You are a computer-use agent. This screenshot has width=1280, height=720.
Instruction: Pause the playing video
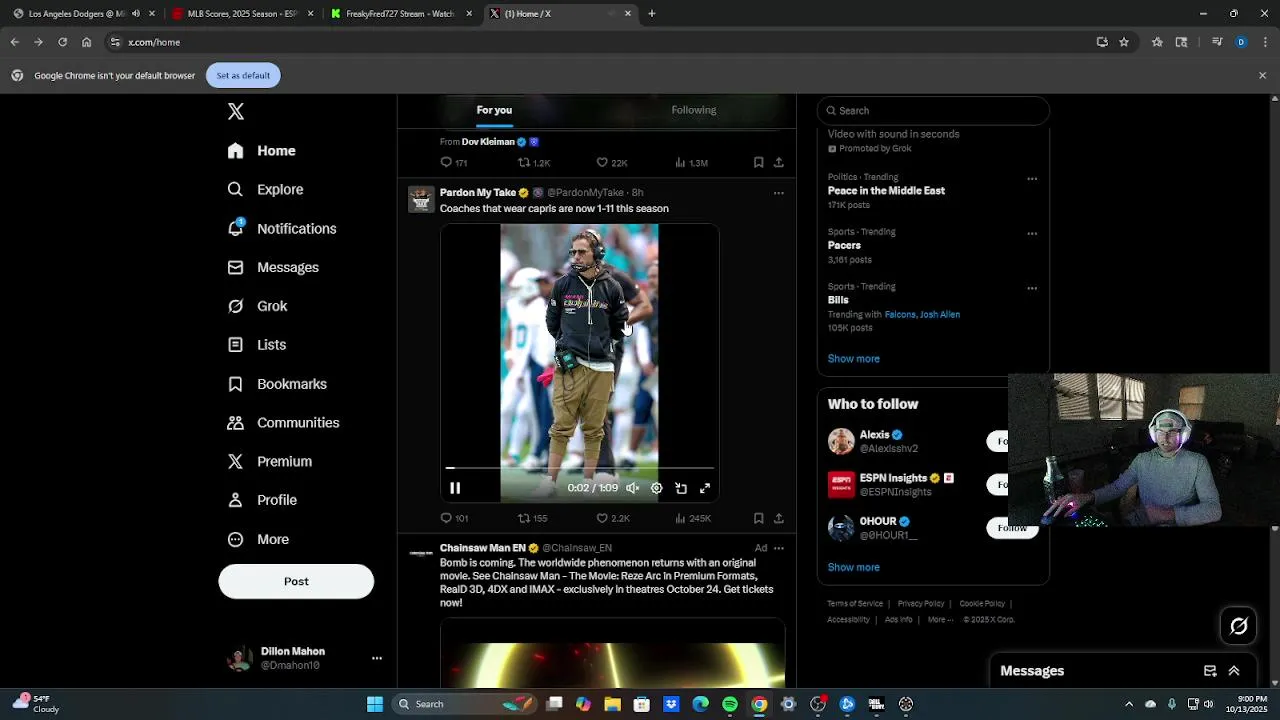[455, 488]
